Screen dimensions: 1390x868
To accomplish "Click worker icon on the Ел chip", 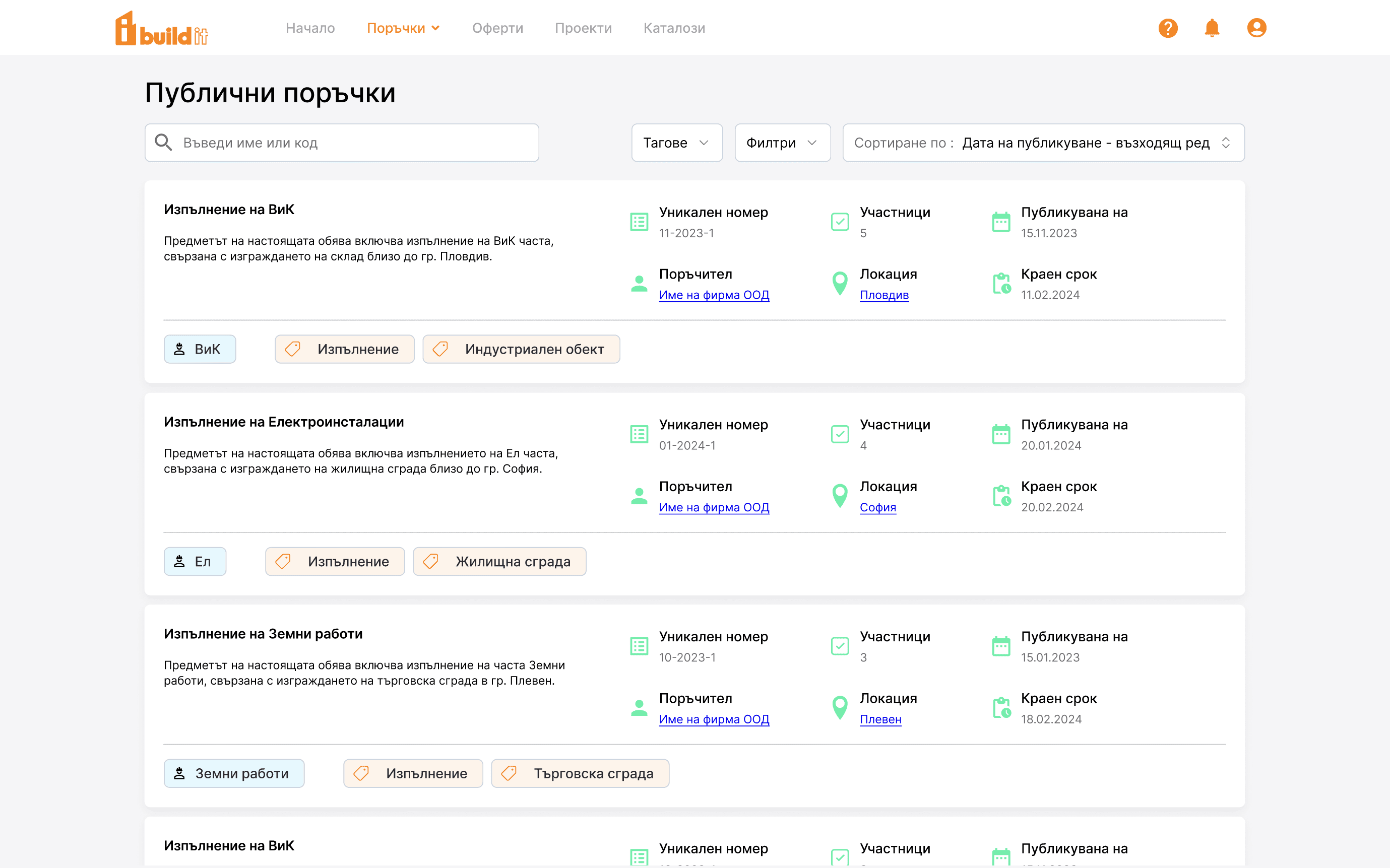I will pos(179,561).
